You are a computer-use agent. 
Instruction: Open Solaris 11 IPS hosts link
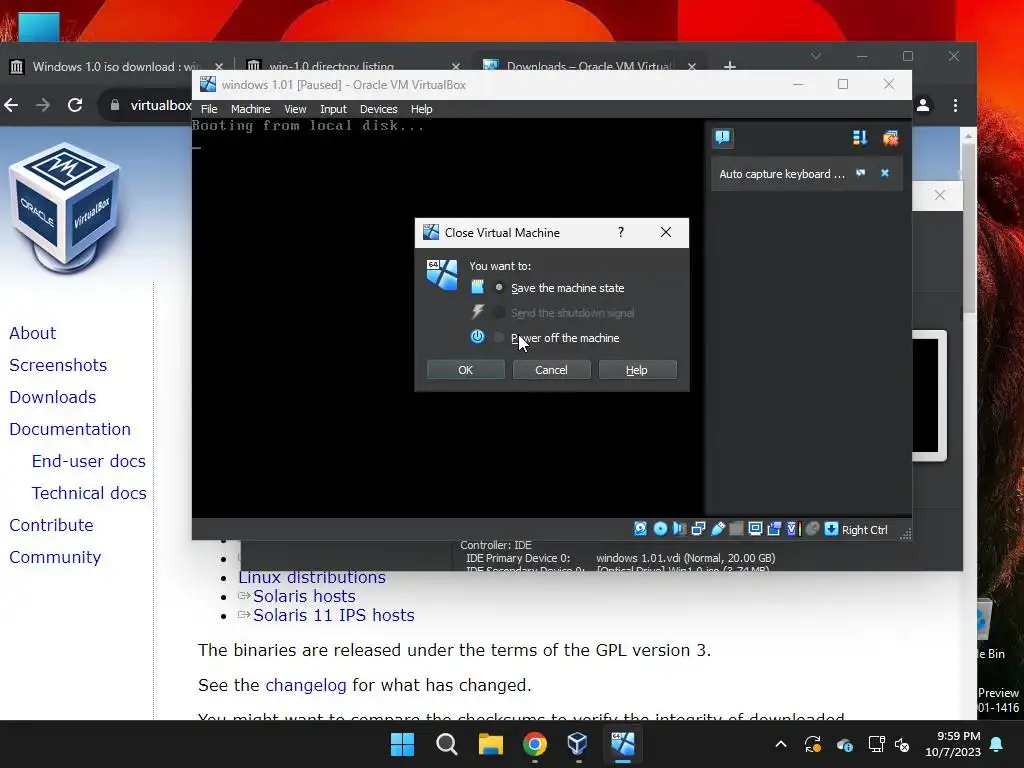[x=334, y=615]
